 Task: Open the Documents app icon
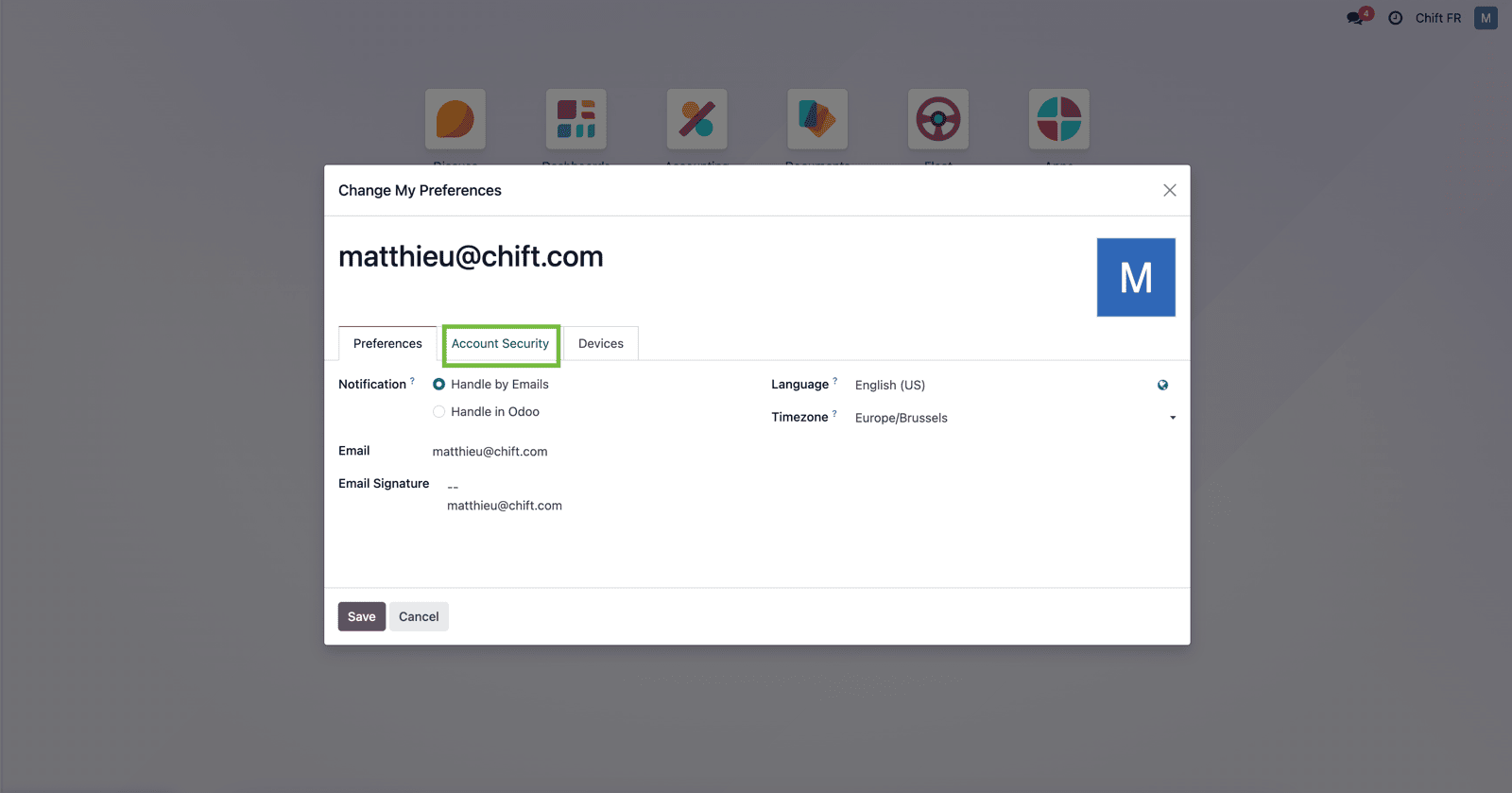click(x=817, y=119)
